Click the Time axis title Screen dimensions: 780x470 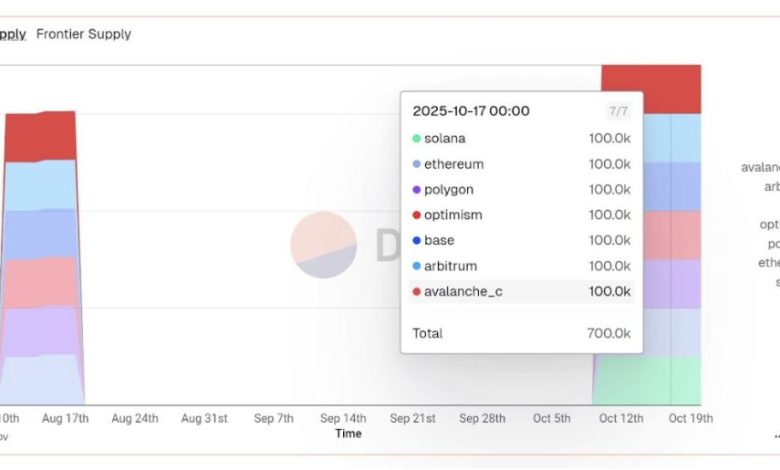coord(348,434)
